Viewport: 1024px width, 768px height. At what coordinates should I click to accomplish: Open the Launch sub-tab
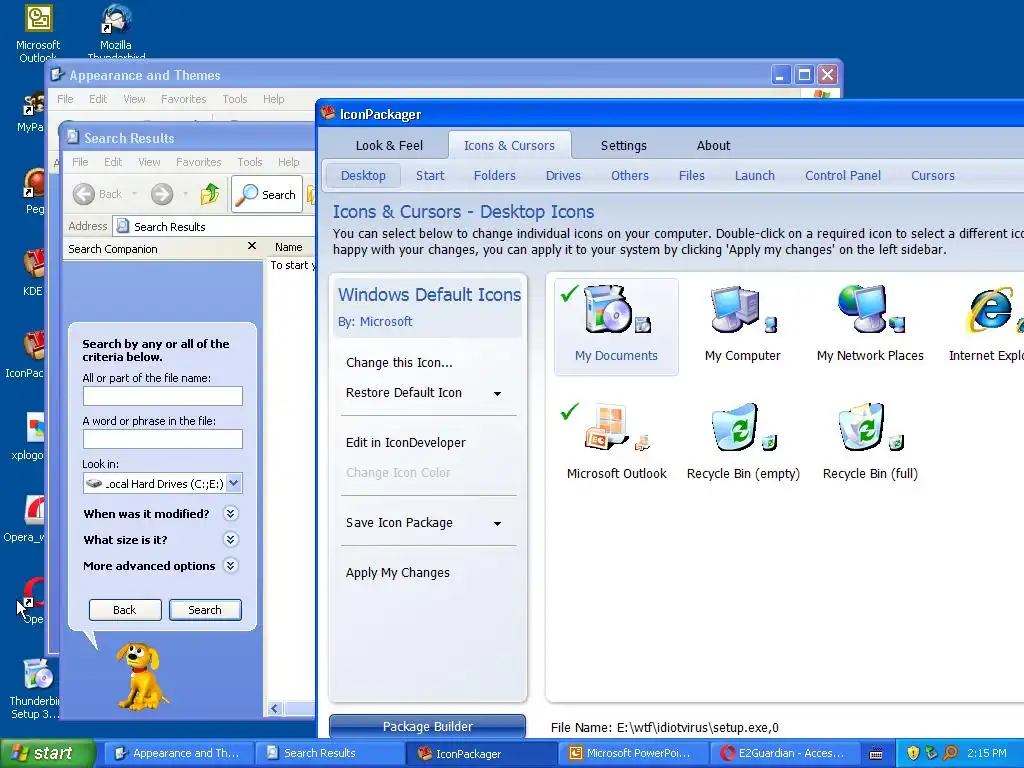pos(754,176)
